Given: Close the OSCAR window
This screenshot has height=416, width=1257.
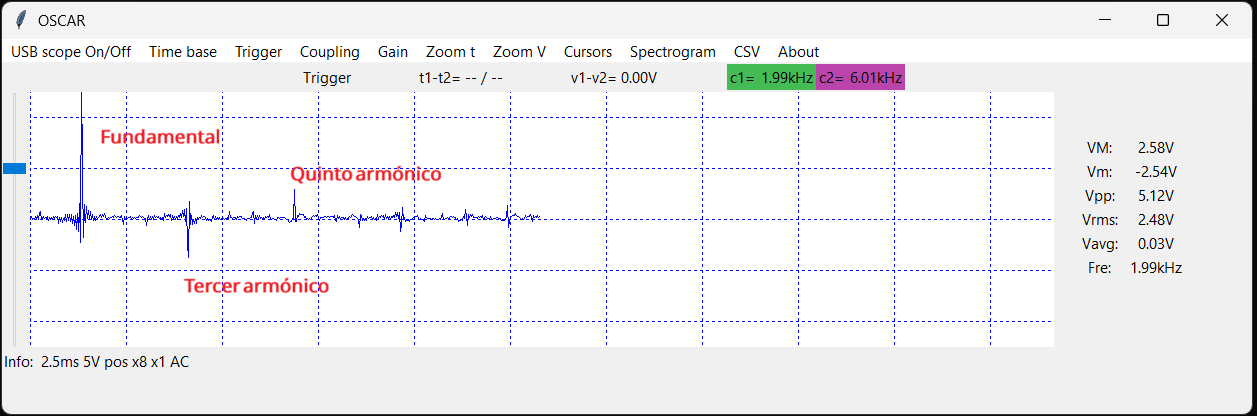Looking at the screenshot, I should pos(1221,20).
